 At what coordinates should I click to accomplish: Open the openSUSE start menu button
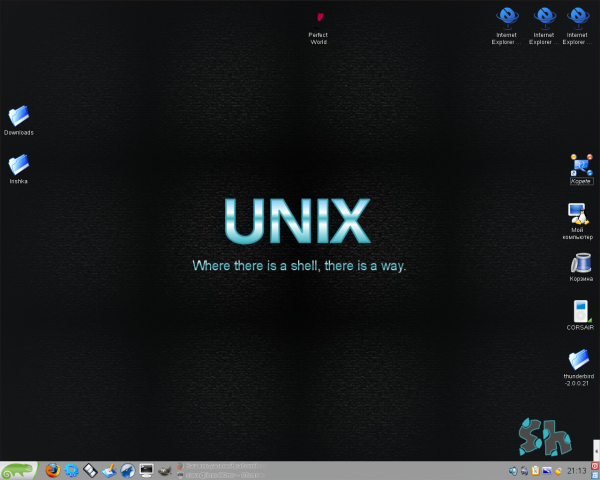pyautogui.click(x=20, y=470)
